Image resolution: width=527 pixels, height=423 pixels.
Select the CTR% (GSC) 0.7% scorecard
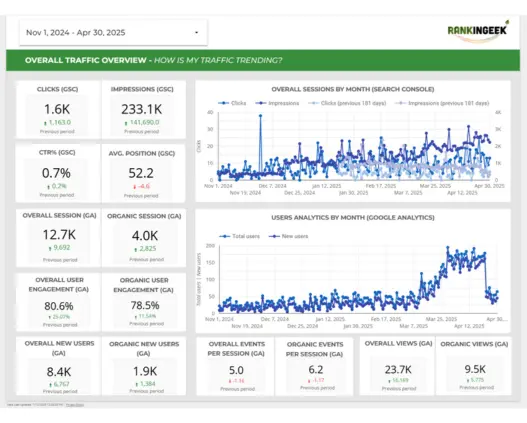click(x=58, y=173)
